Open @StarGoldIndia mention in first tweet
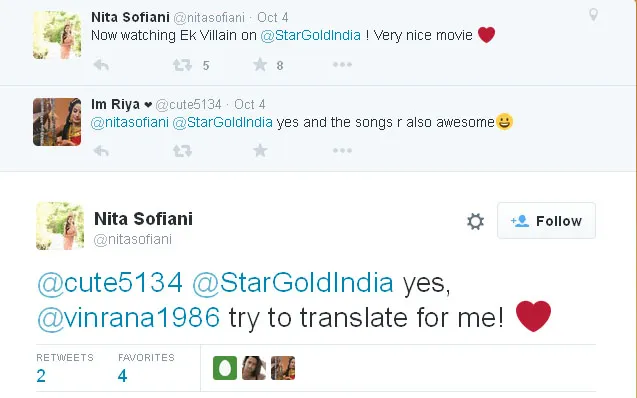The width and height of the screenshot is (637, 398). coord(310,35)
